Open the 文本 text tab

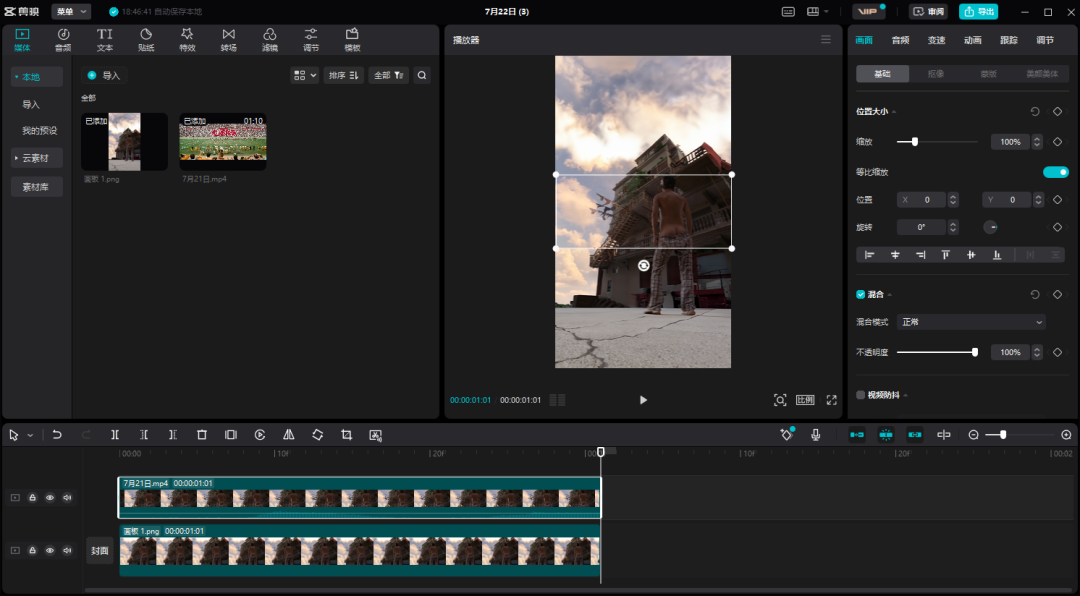[x=105, y=40]
